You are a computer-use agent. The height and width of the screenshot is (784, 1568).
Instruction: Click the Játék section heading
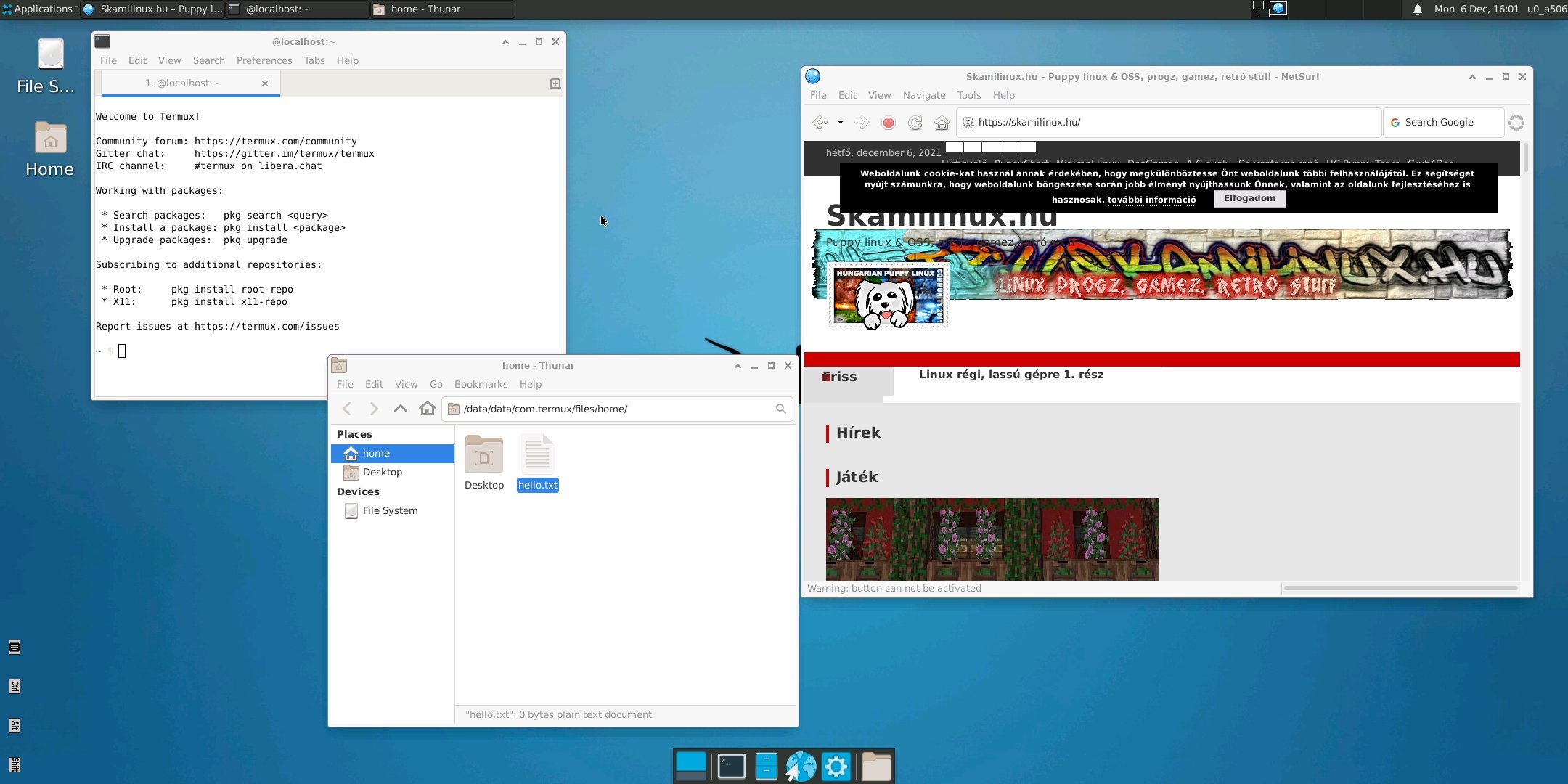point(857,477)
